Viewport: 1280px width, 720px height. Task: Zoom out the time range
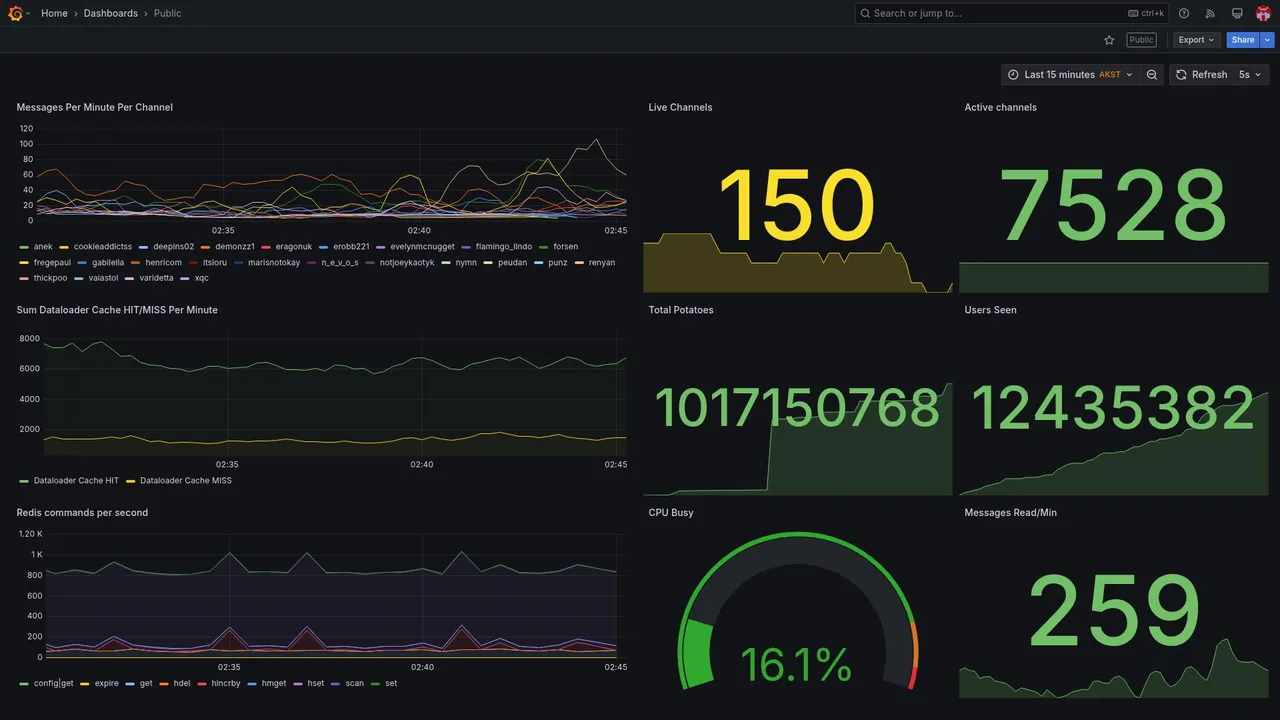[1152, 75]
